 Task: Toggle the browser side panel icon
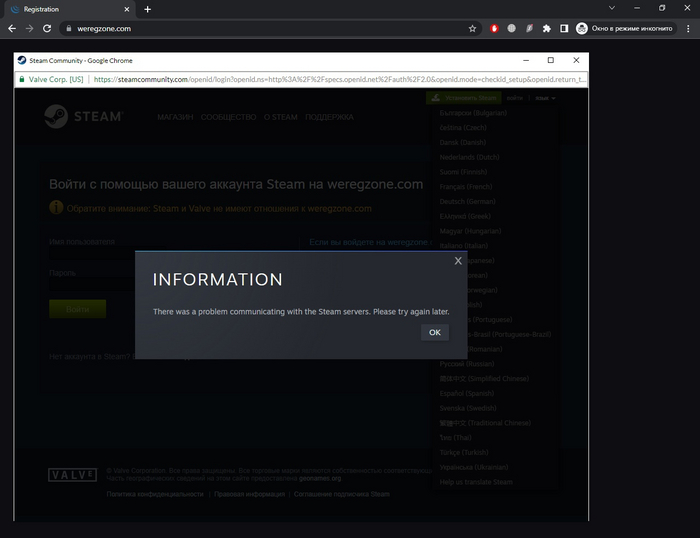click(564, 29)
